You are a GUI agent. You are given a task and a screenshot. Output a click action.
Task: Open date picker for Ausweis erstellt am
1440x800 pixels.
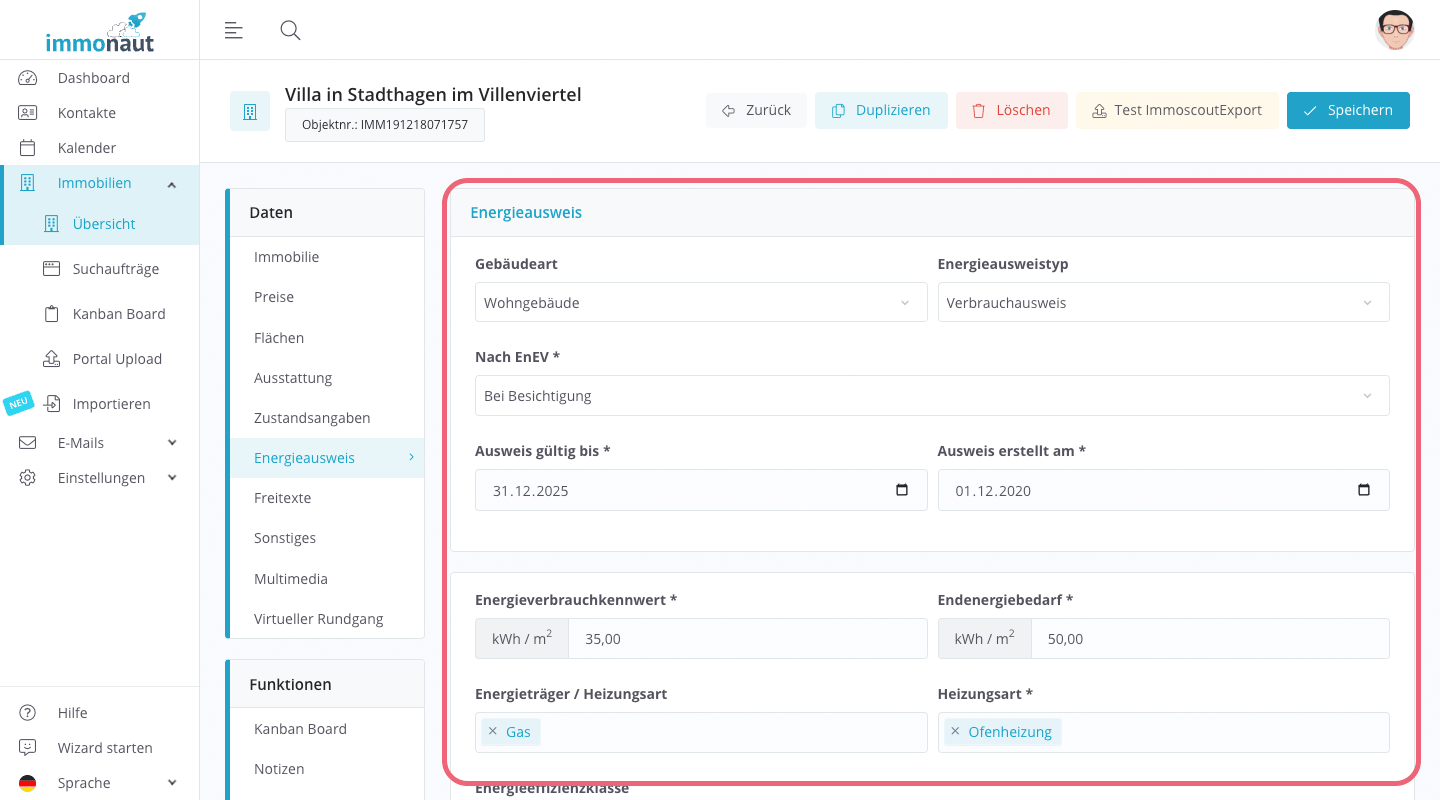tap(1364, 490)
